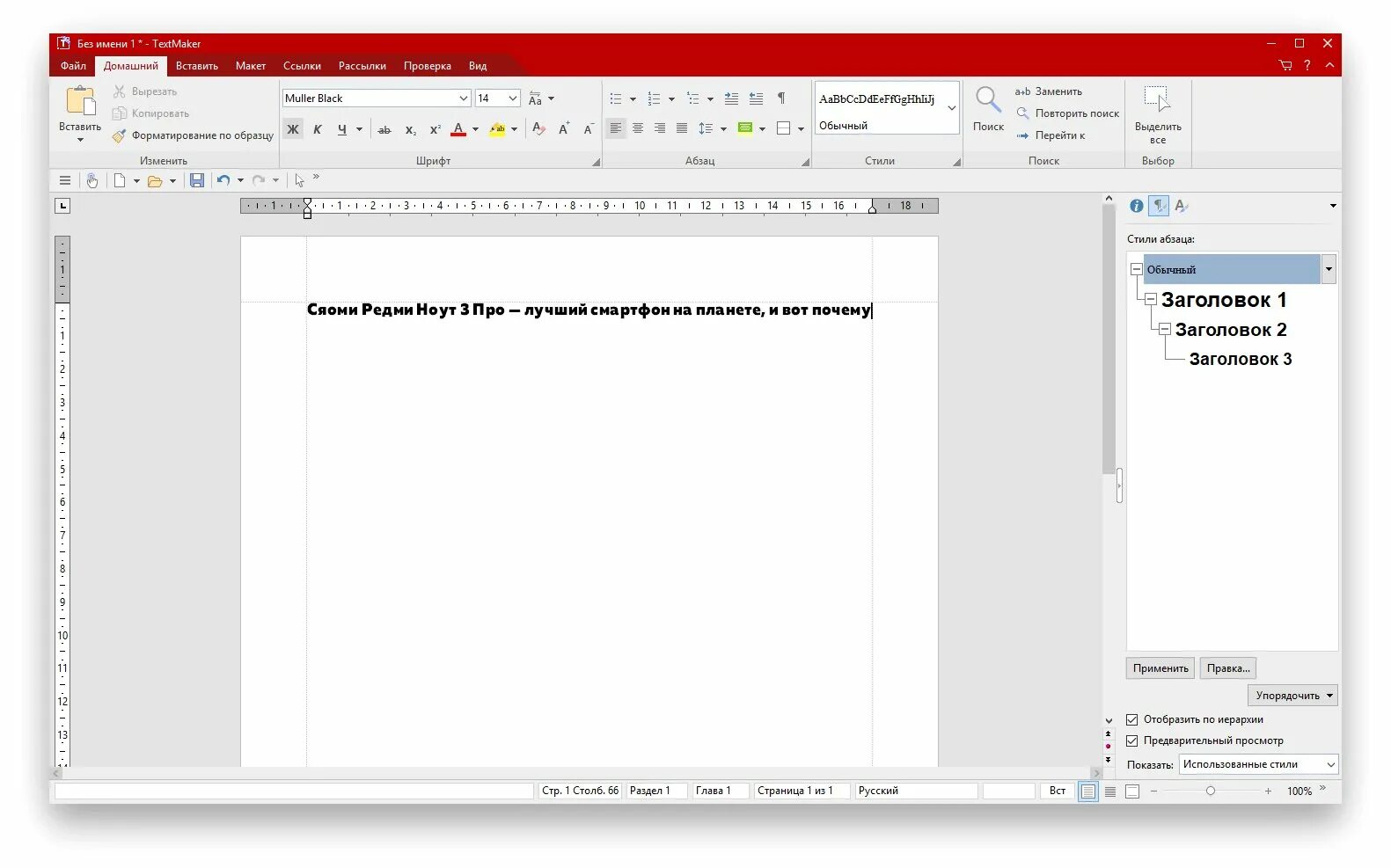Image resolution: width=1391 pixels, height=868 pixels.
Task: Insert bulleted list
Action: [x=616, y=98]
